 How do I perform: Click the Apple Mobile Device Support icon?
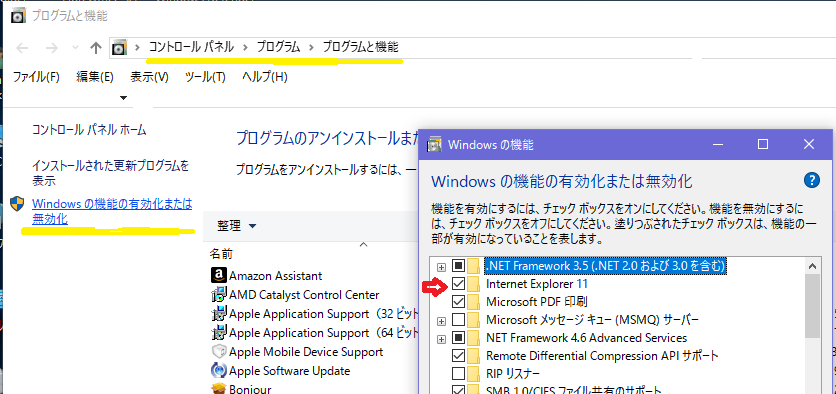(x=219, y=352)
